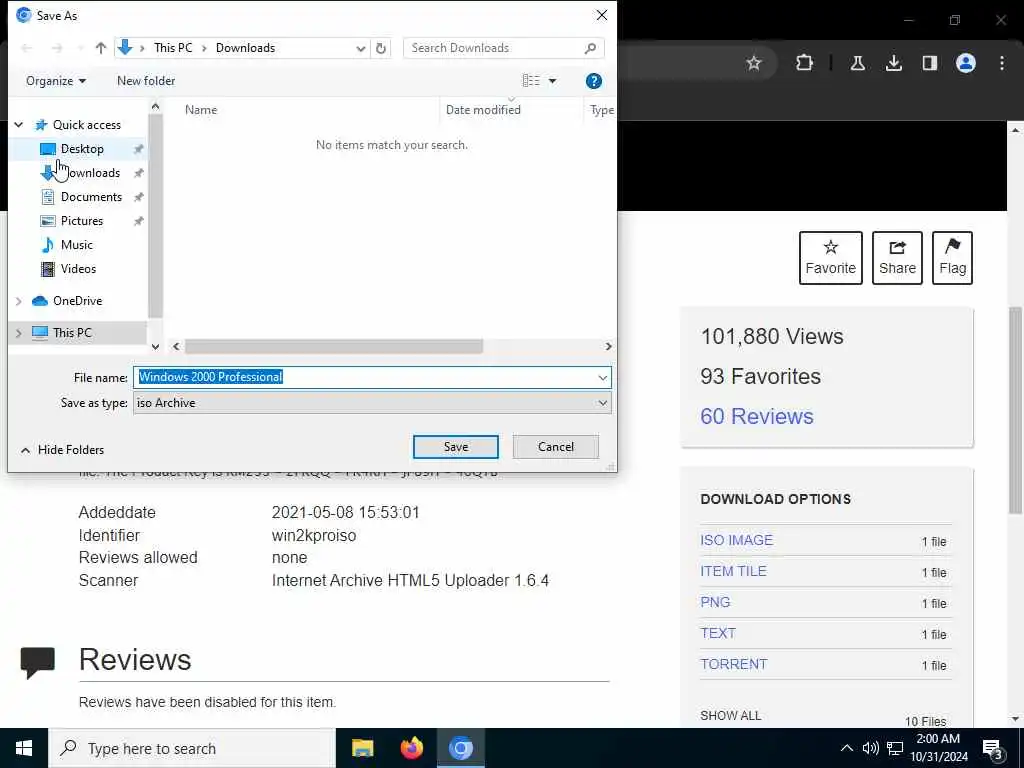1024x768 pixels.
Task: Create a New folder
Action: click(x=146, y=81)
